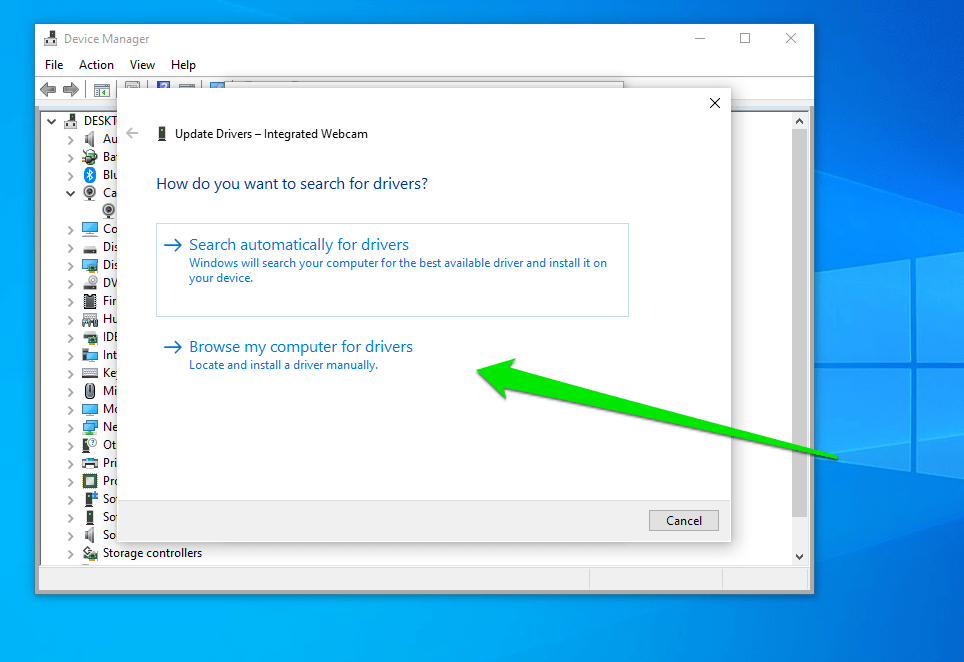Click the device tree vertical scrollbar thumb
The width and height of the screenshot is (964, 662).
coord(799,323)
